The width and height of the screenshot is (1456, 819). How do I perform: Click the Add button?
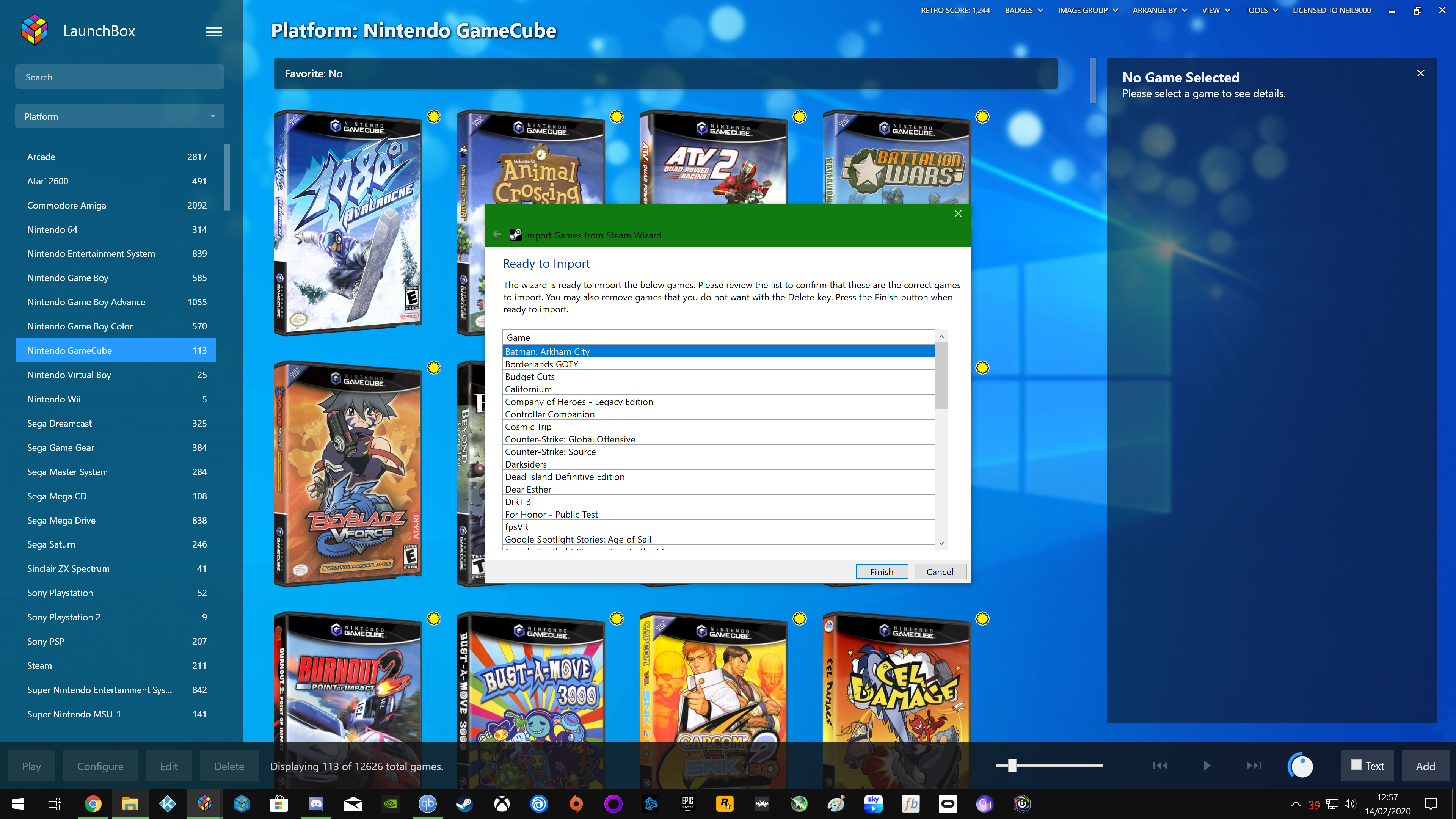point(1425,766)
